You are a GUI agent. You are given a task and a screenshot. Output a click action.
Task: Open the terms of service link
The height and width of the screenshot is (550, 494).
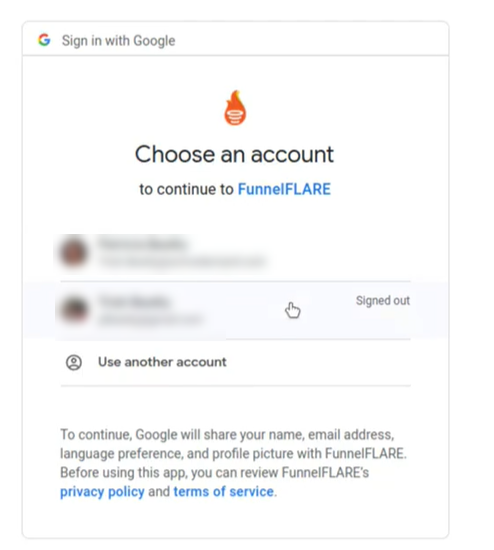click(223, 491)
